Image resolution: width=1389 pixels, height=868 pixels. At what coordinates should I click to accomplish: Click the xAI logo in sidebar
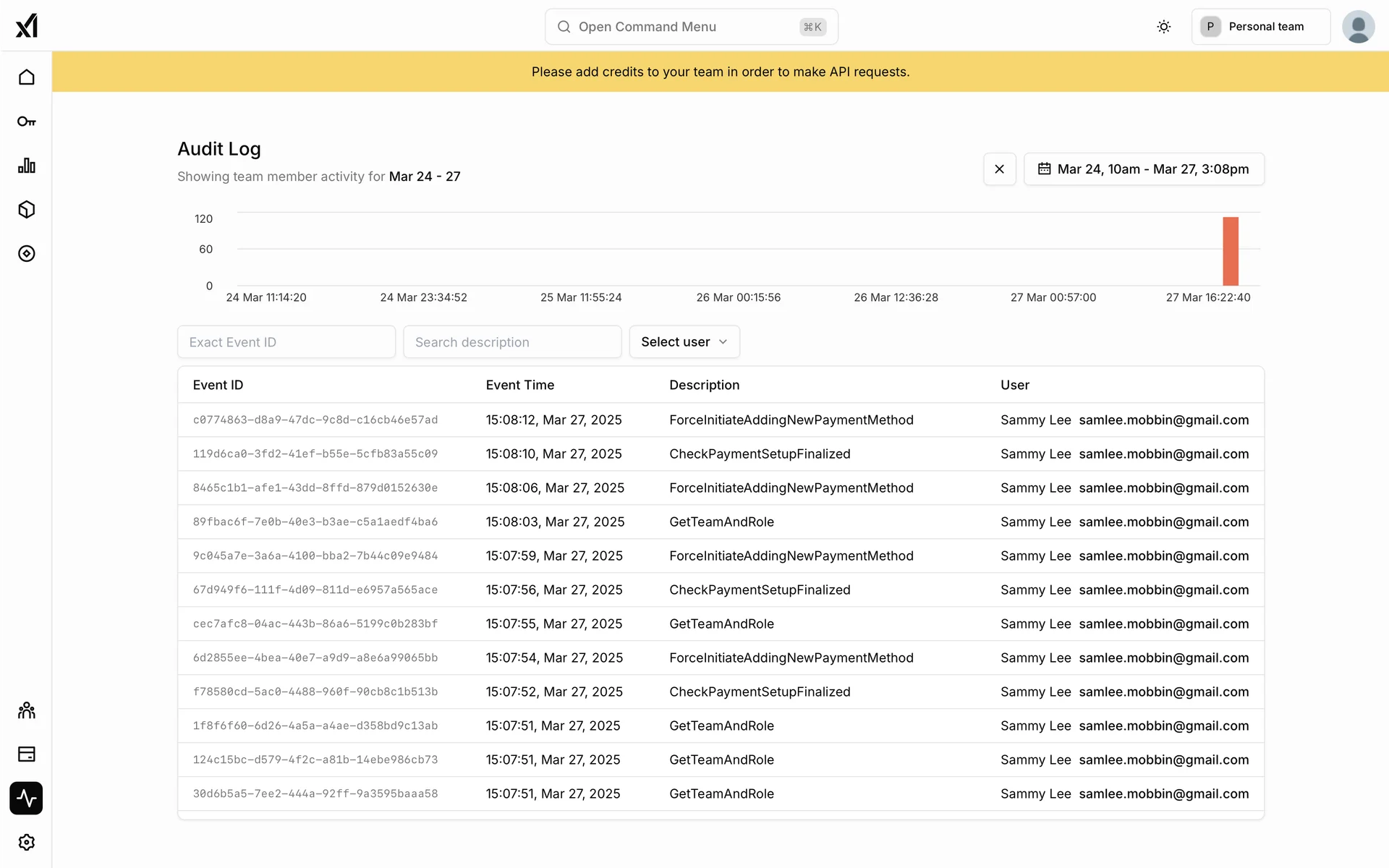(x=26, y=26)
